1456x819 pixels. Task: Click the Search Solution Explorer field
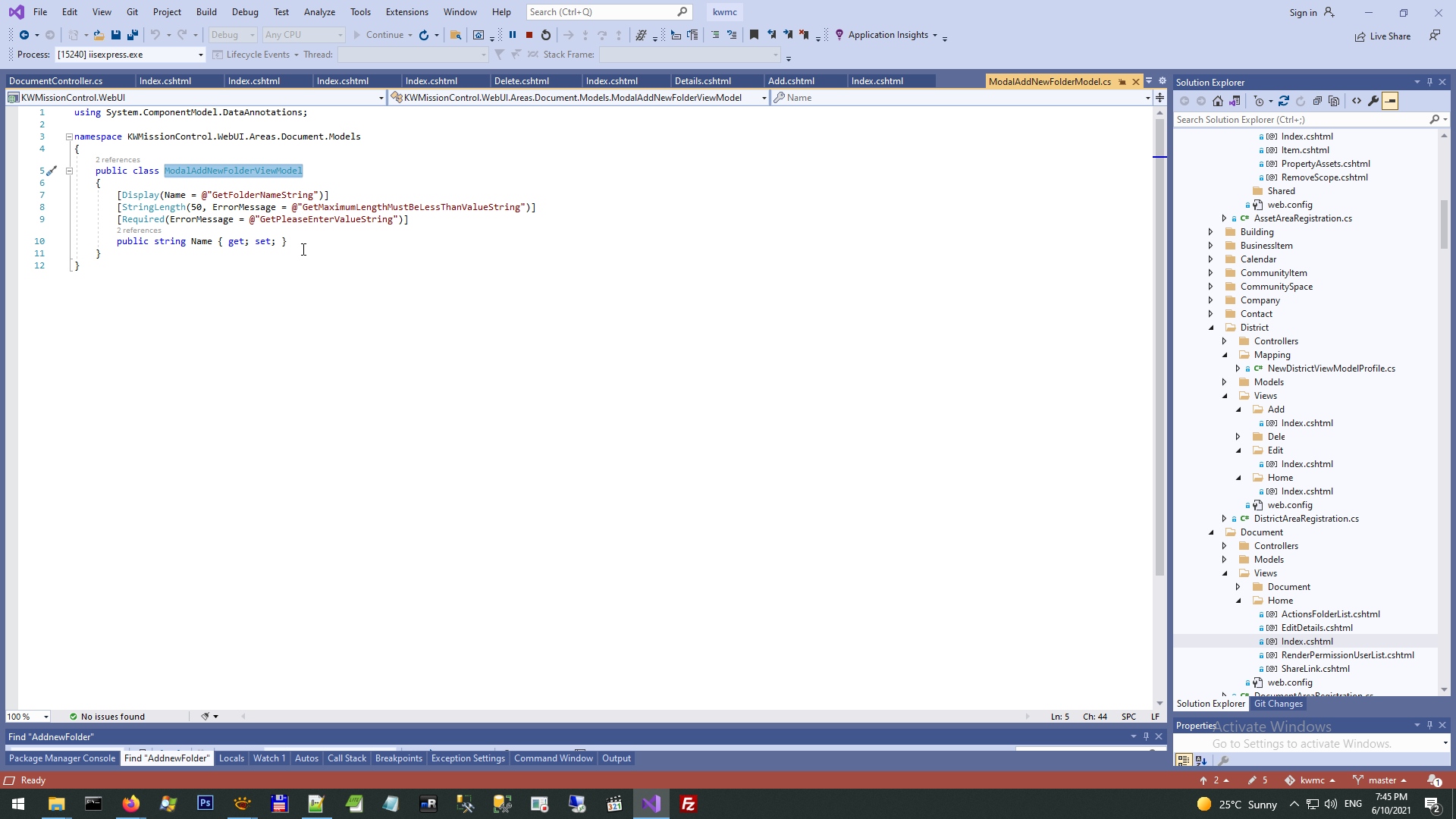(1300, 120)
